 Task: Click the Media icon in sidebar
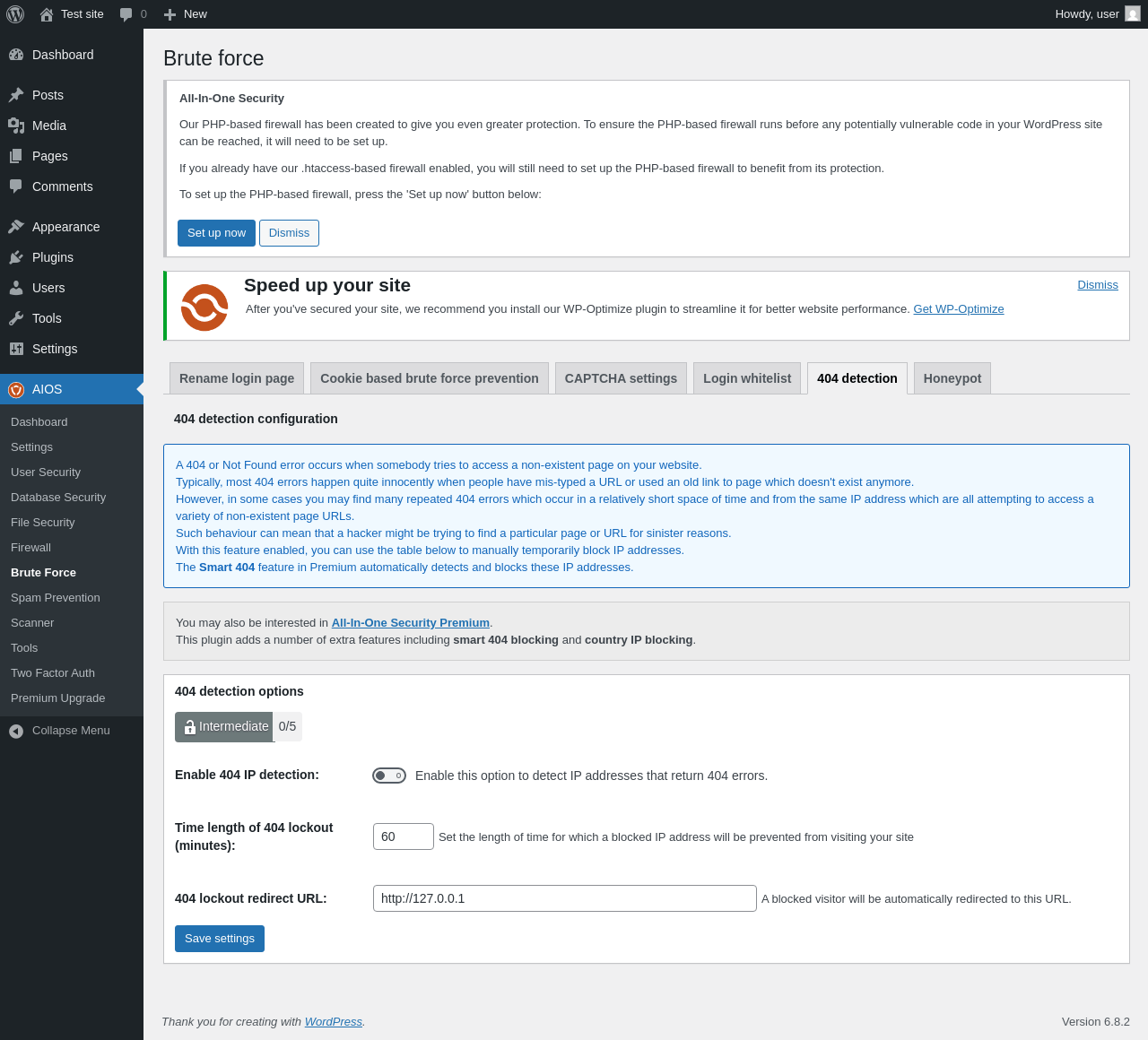click(x=16, y=126)
